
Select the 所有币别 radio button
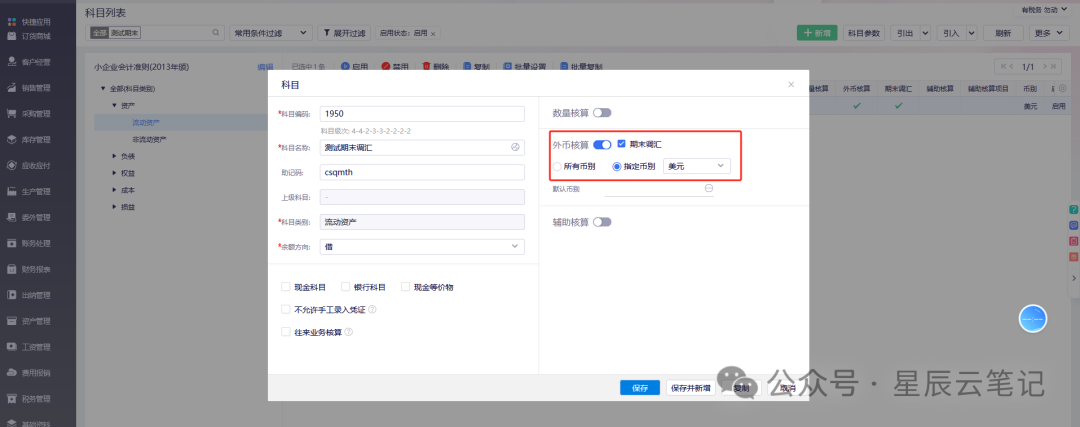pos(557,166)
